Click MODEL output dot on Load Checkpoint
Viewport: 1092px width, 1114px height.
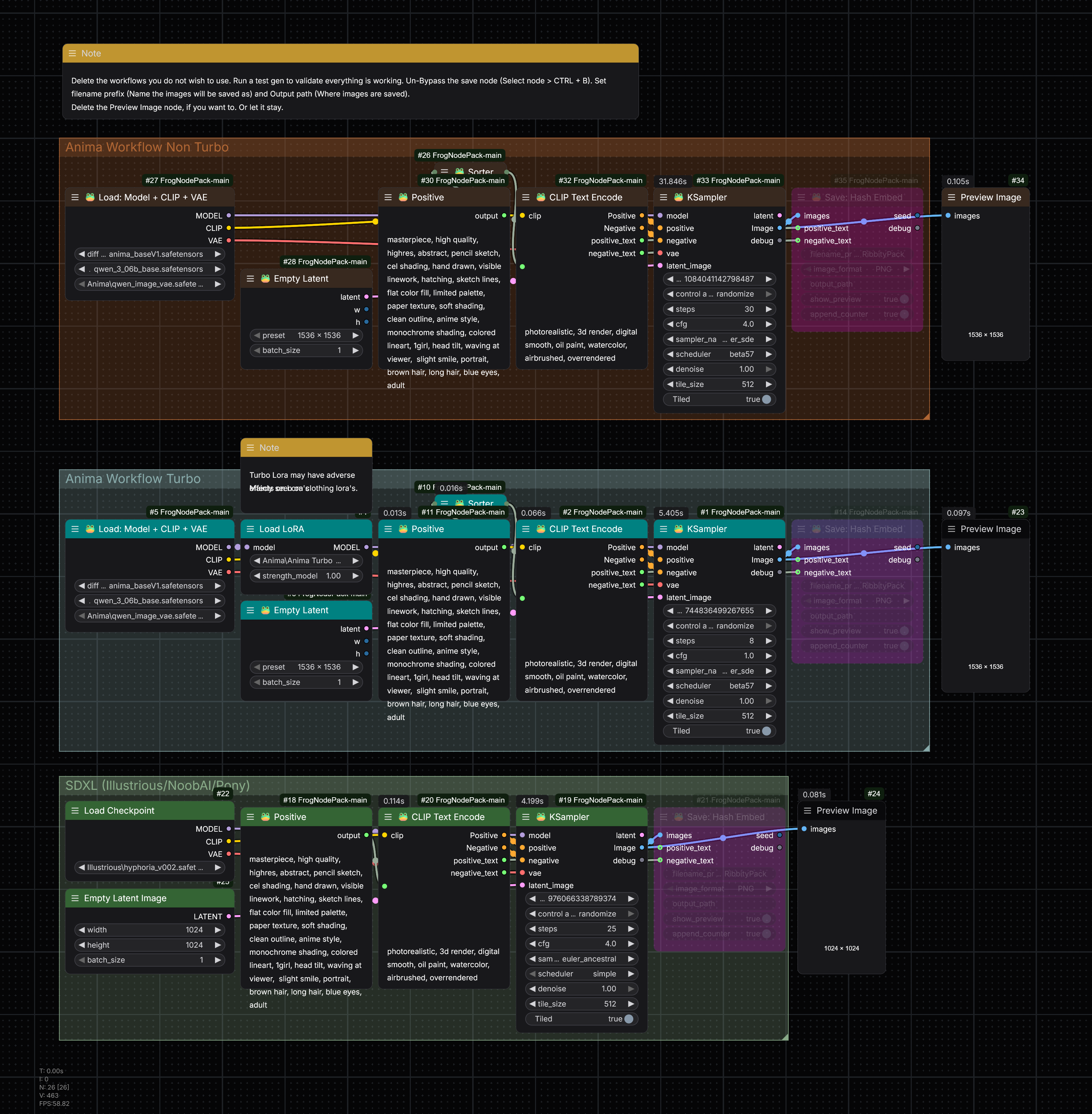click(229, 829)
